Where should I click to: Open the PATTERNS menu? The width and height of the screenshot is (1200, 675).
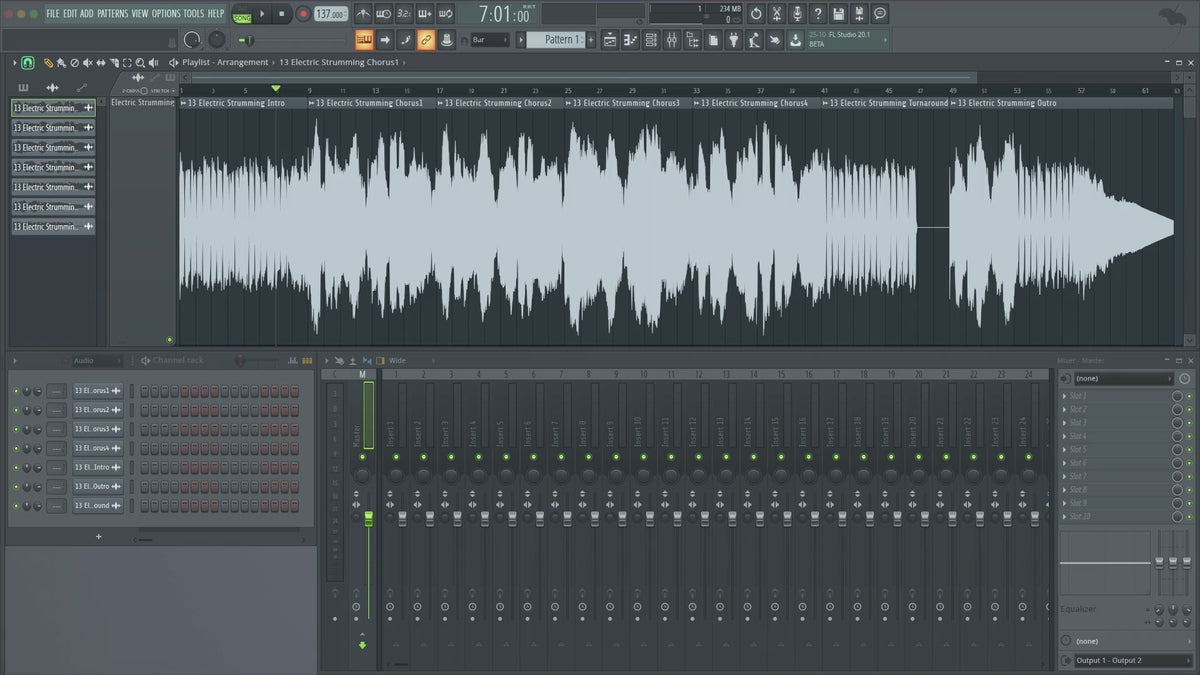pyautogui.click(x=112, y=13)
